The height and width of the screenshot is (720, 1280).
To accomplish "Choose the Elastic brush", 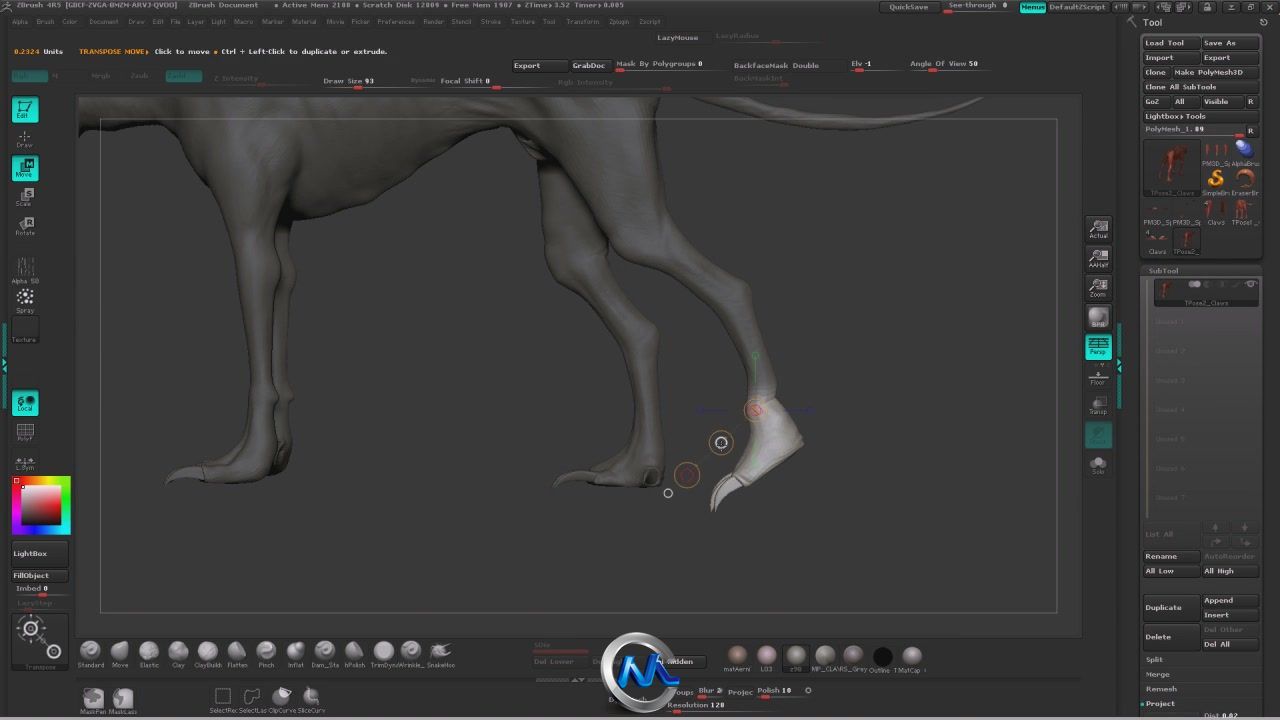I will pyautogui.click(x=149, y=654).
